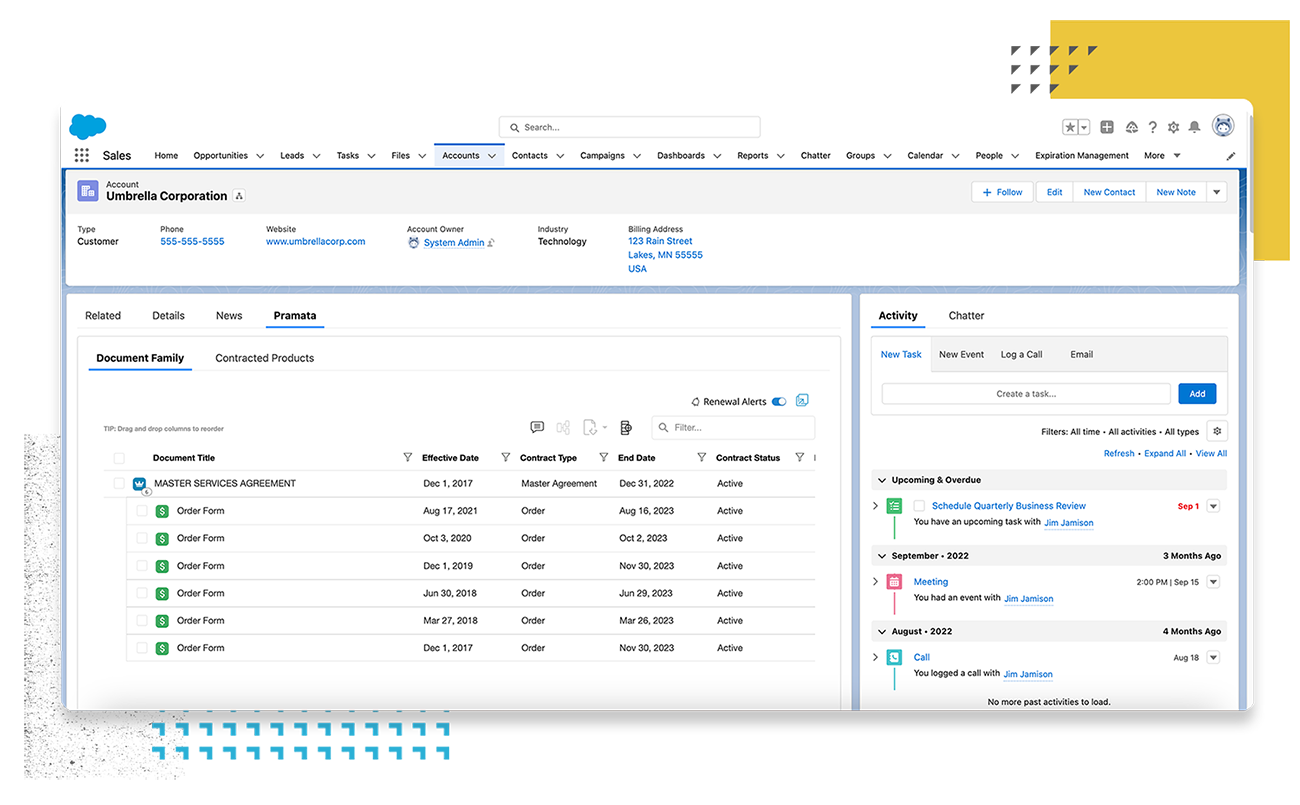
Task: Filter the Contract Status column
Action: tap(799, 458)
